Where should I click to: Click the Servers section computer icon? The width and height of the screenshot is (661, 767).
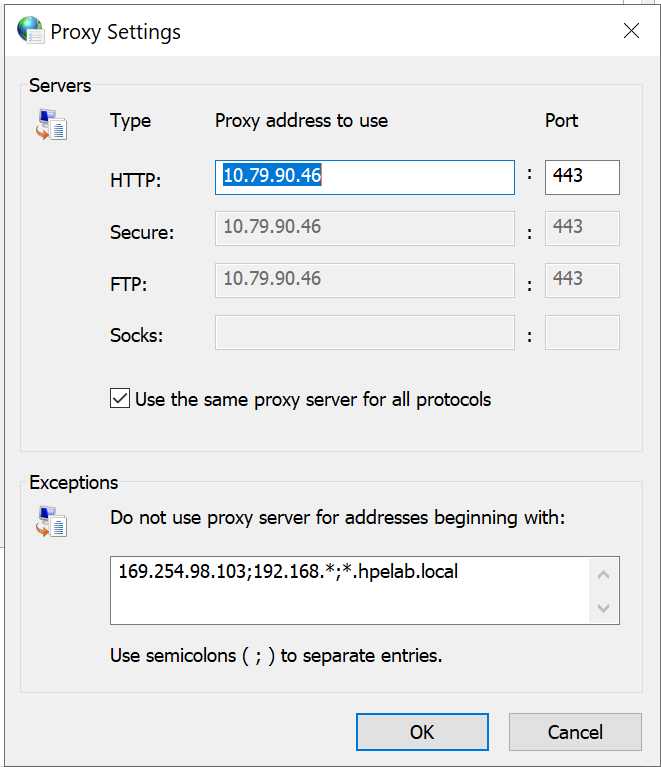pyautogui.click(x=51, y=125)
